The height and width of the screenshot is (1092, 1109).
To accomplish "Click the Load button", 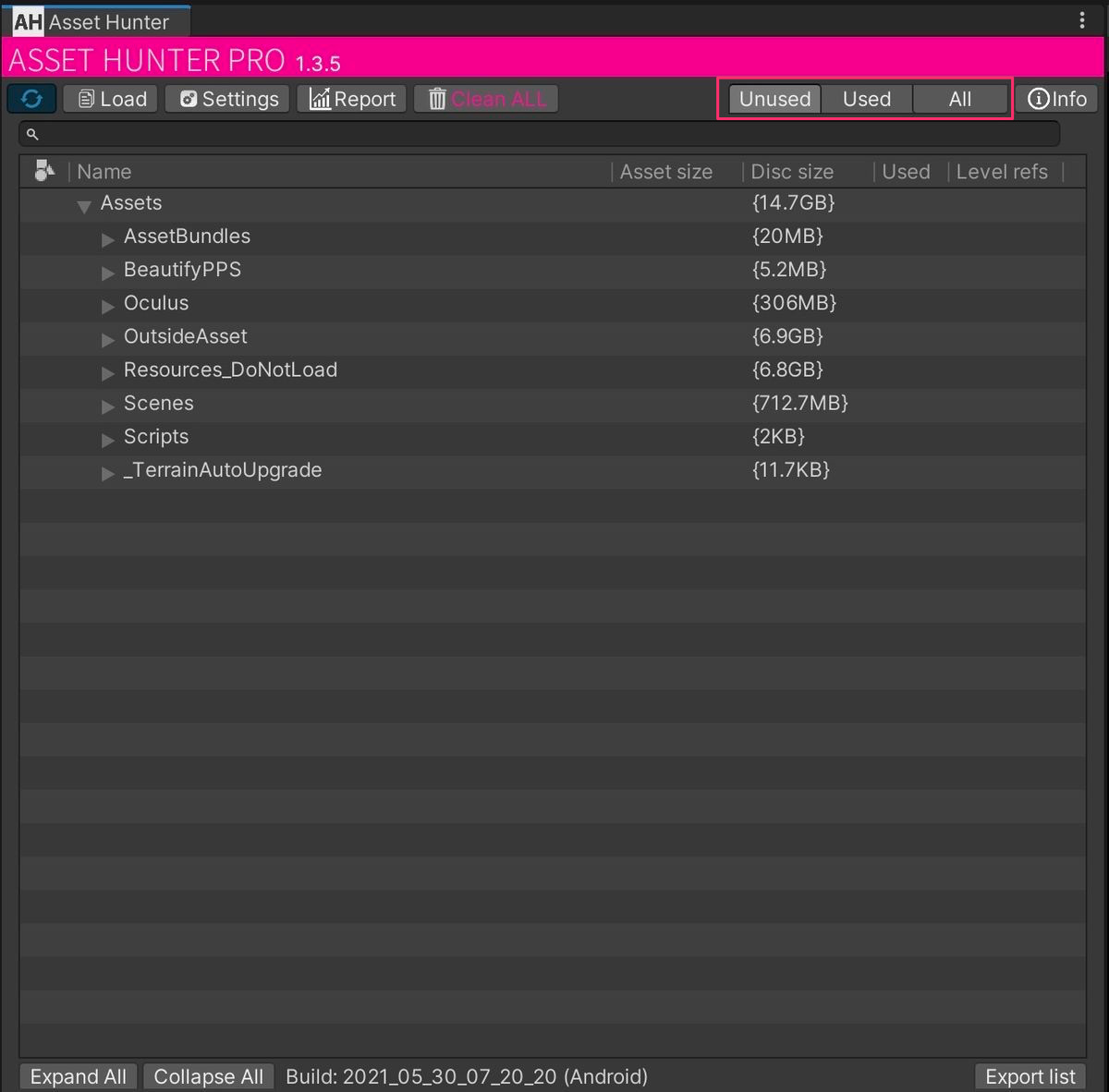I will point(111,99).
